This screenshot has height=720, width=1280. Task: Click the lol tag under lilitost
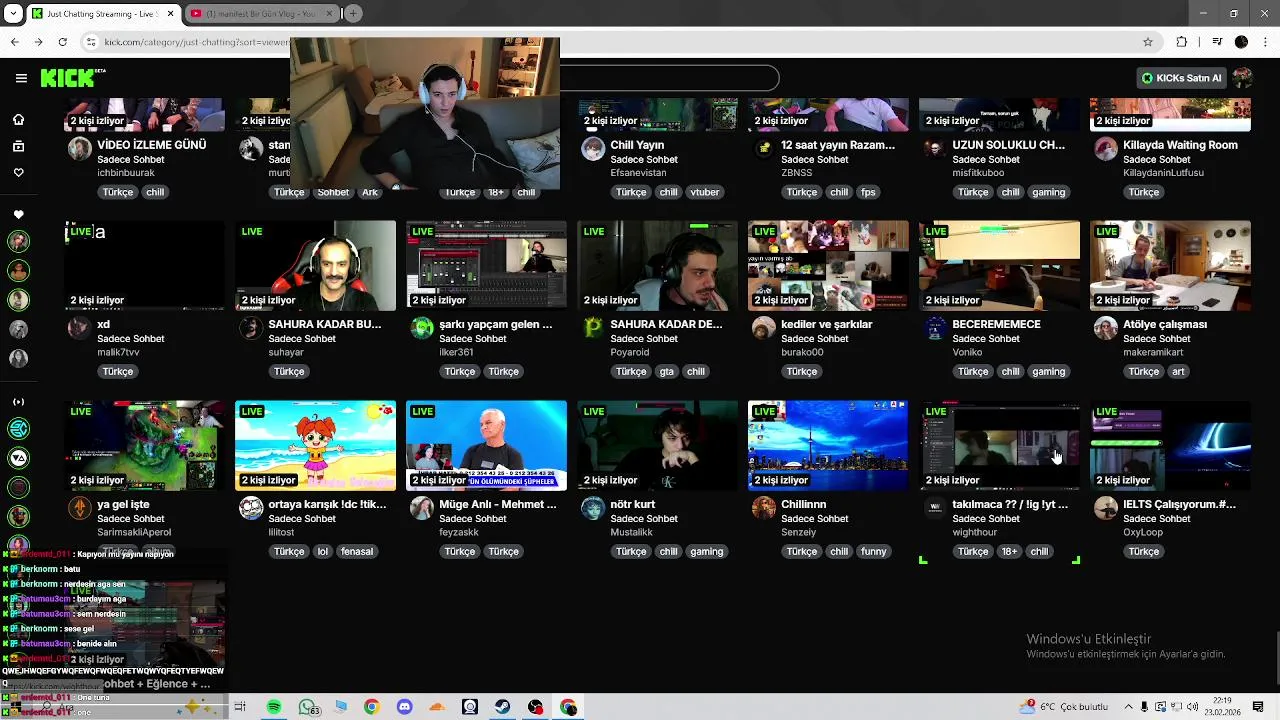point(322,551)
